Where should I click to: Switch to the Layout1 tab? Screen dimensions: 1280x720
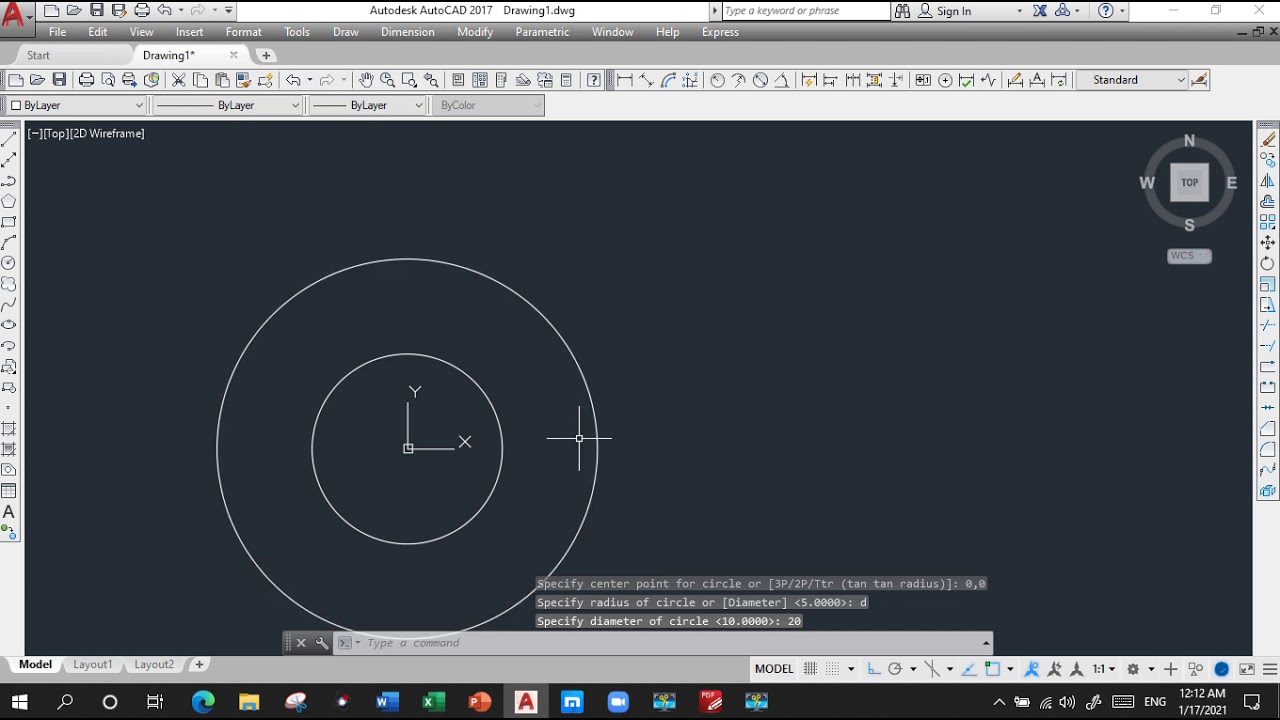click(92, 664)
